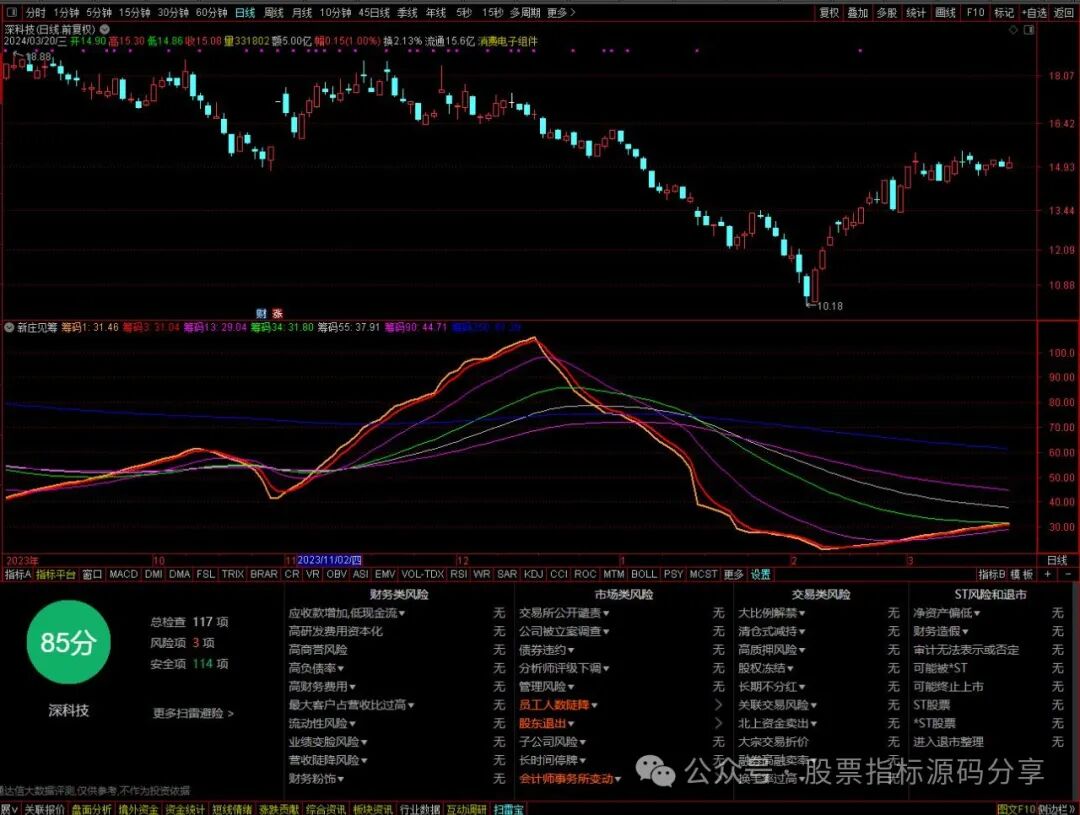Expand 更多 indicators list
Viewport: 1080px width, 815px height.
coord(734,574)
